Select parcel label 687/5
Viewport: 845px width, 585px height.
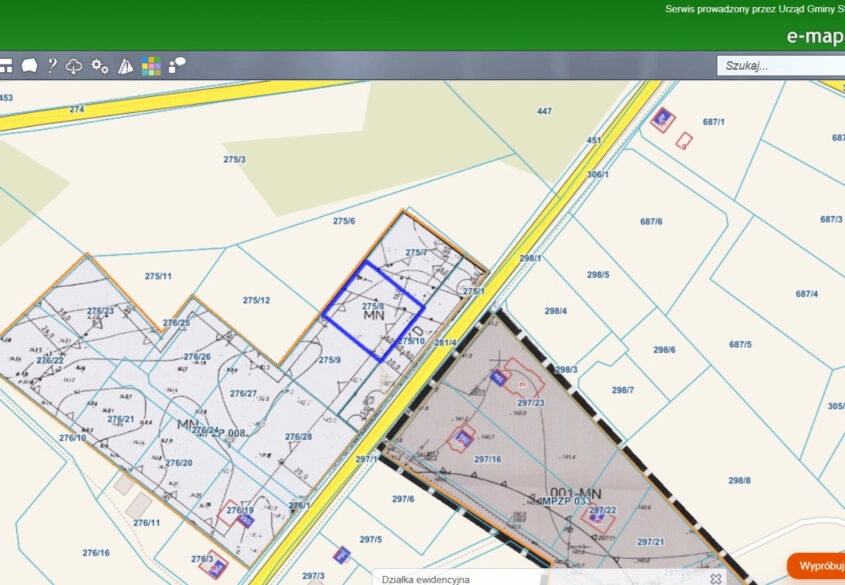[x=740, y=344]
